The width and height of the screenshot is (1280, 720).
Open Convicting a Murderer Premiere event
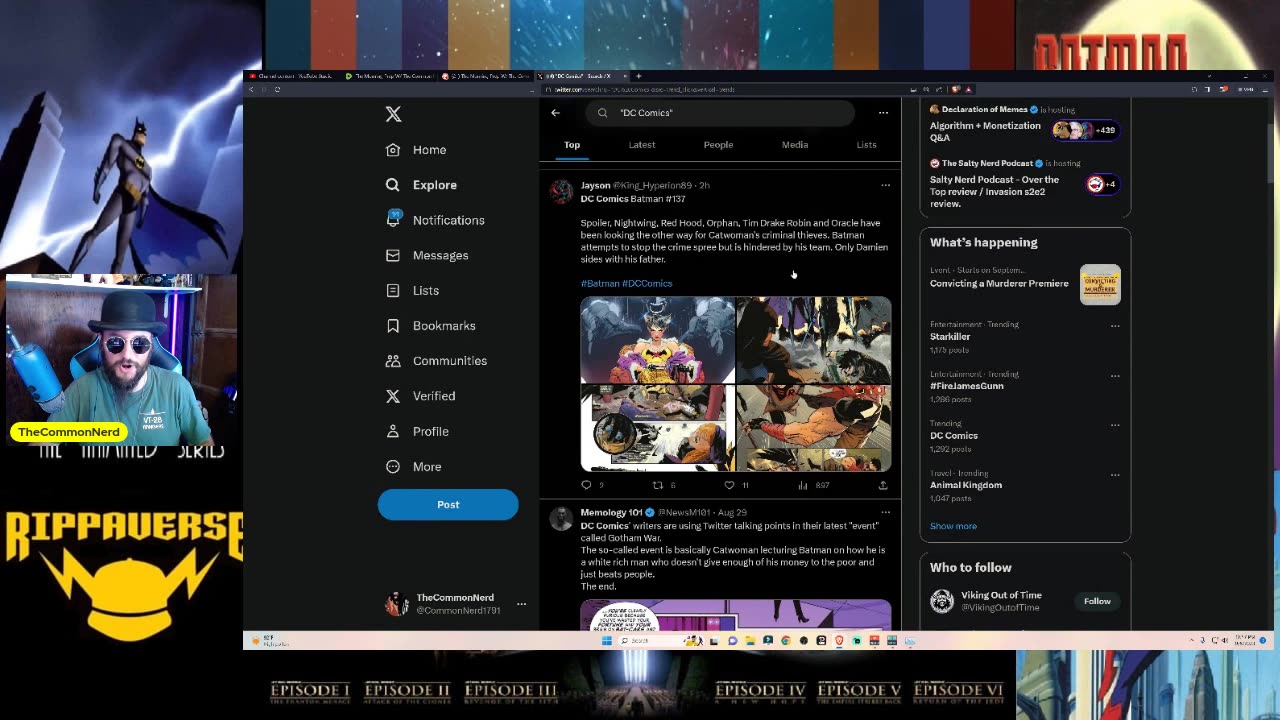(x=1025, y=284)
